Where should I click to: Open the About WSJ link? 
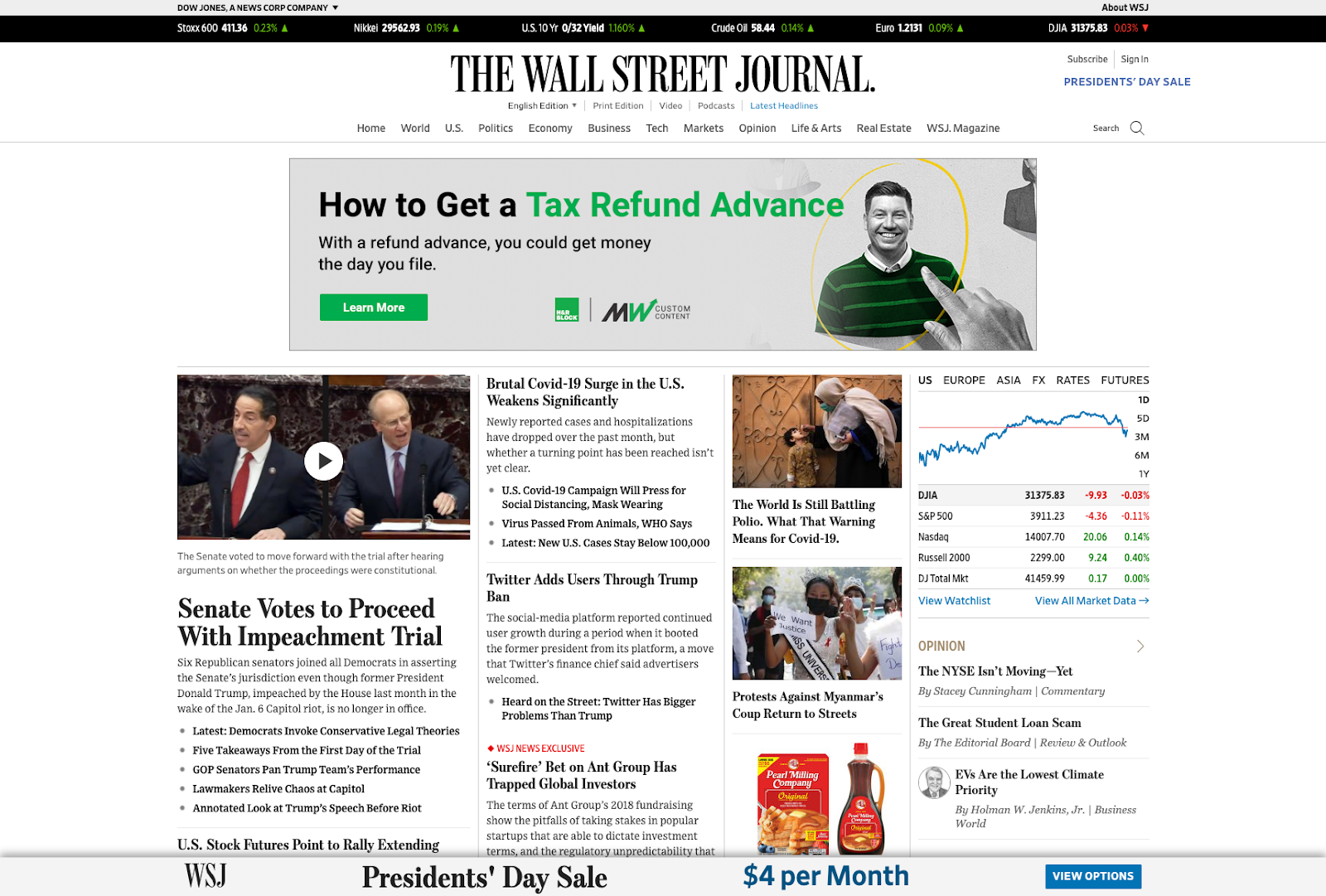(1125, 7)
